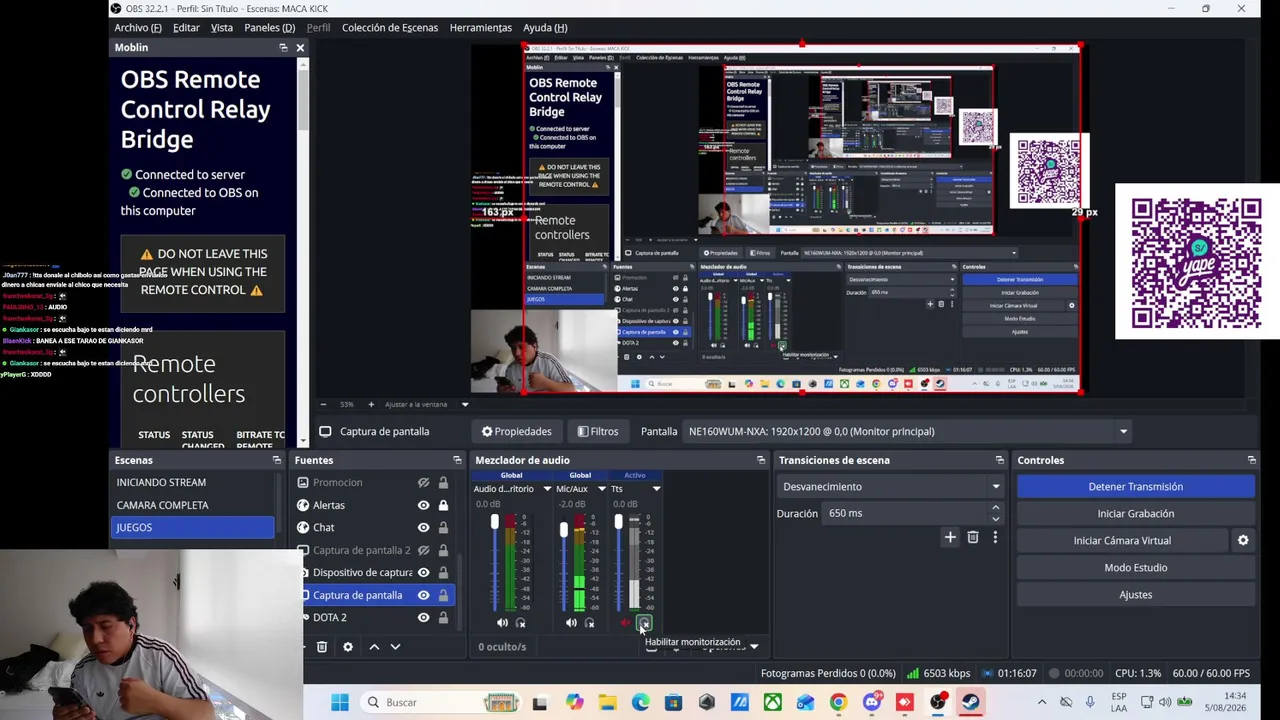Click the Audio del escritorio volume slider handle

[x=494, y=522]
